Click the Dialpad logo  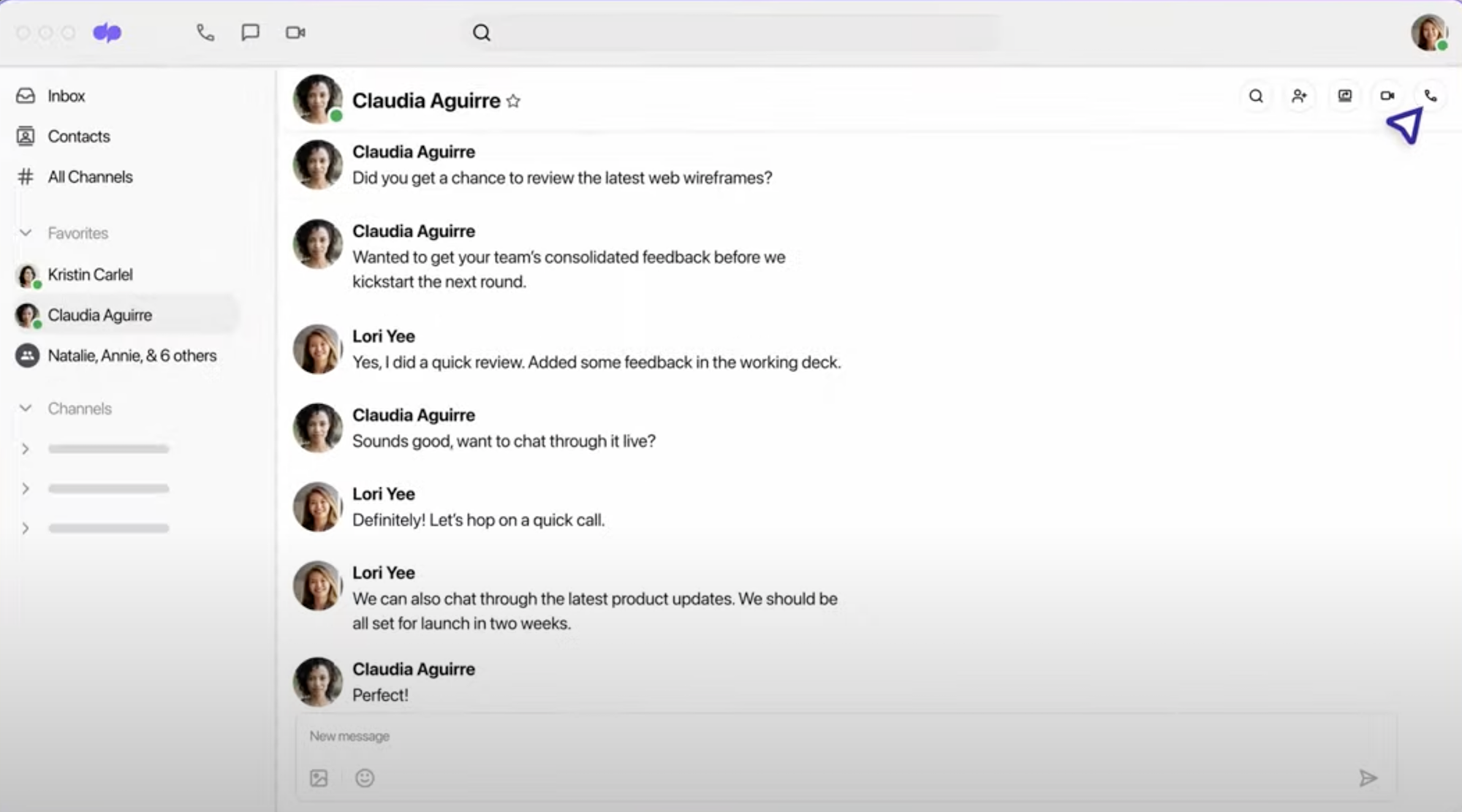tap(107, 33)
